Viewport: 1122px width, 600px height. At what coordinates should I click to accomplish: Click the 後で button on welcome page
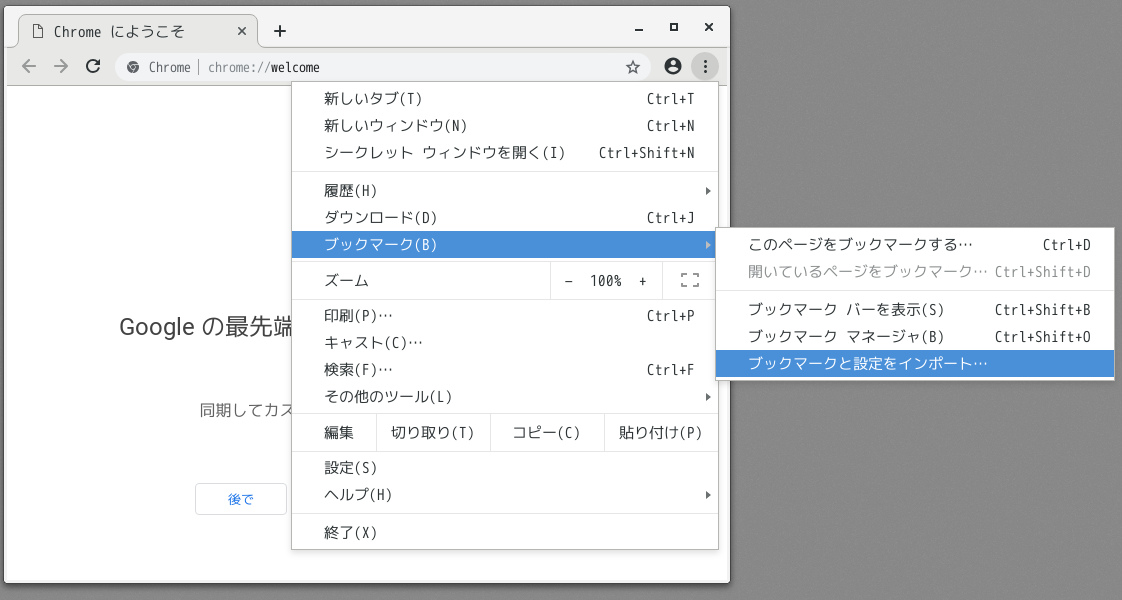pos(241,499)
